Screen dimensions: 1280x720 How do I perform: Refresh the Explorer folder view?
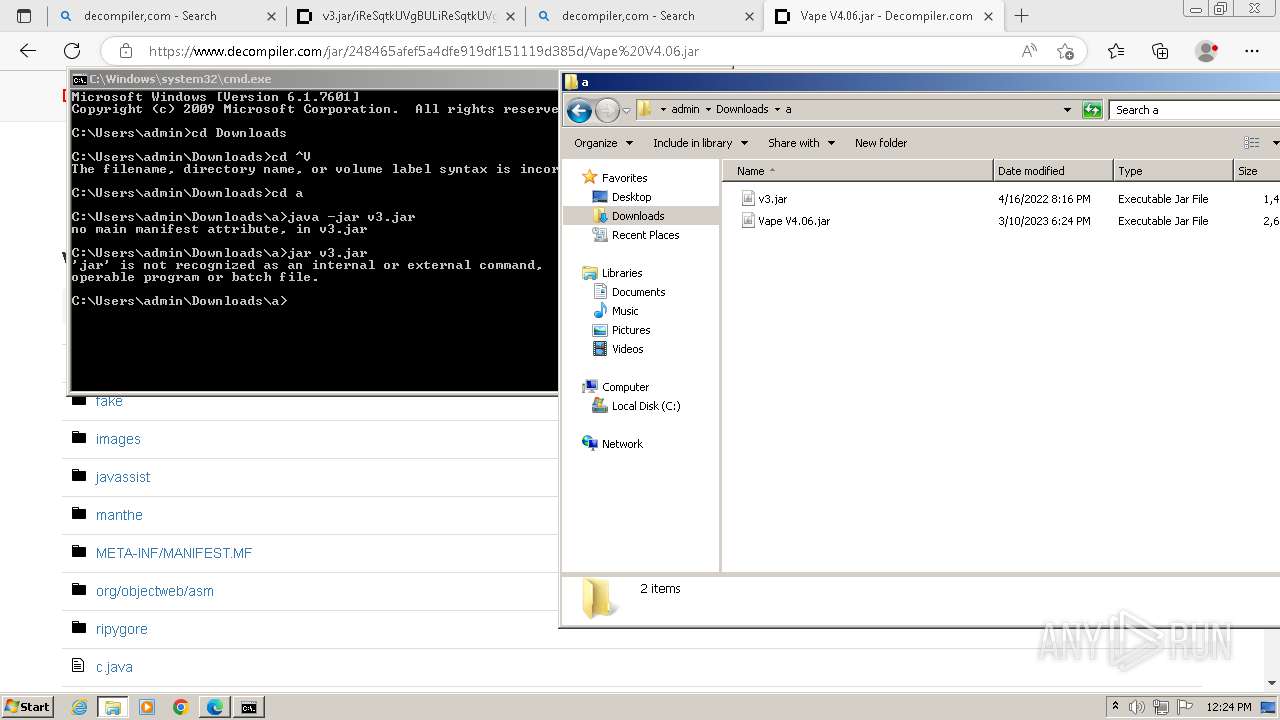click(1092, 110)
